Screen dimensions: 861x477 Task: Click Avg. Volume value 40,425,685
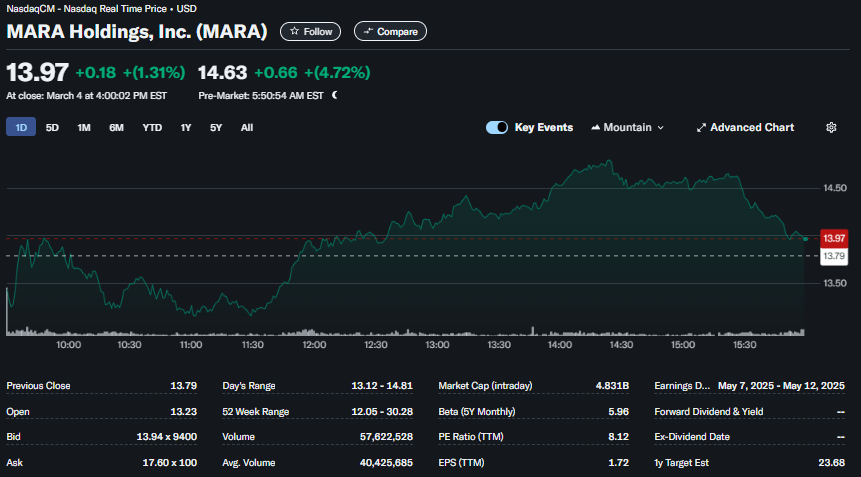point(386,463)
